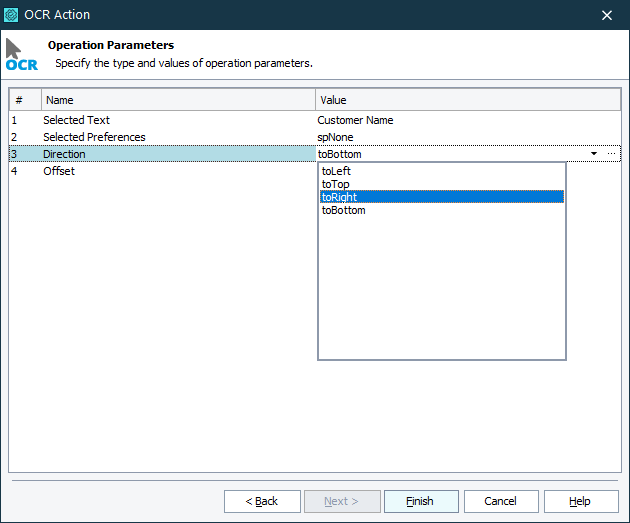
Task: Go back with the Back button
Action: 262,501
